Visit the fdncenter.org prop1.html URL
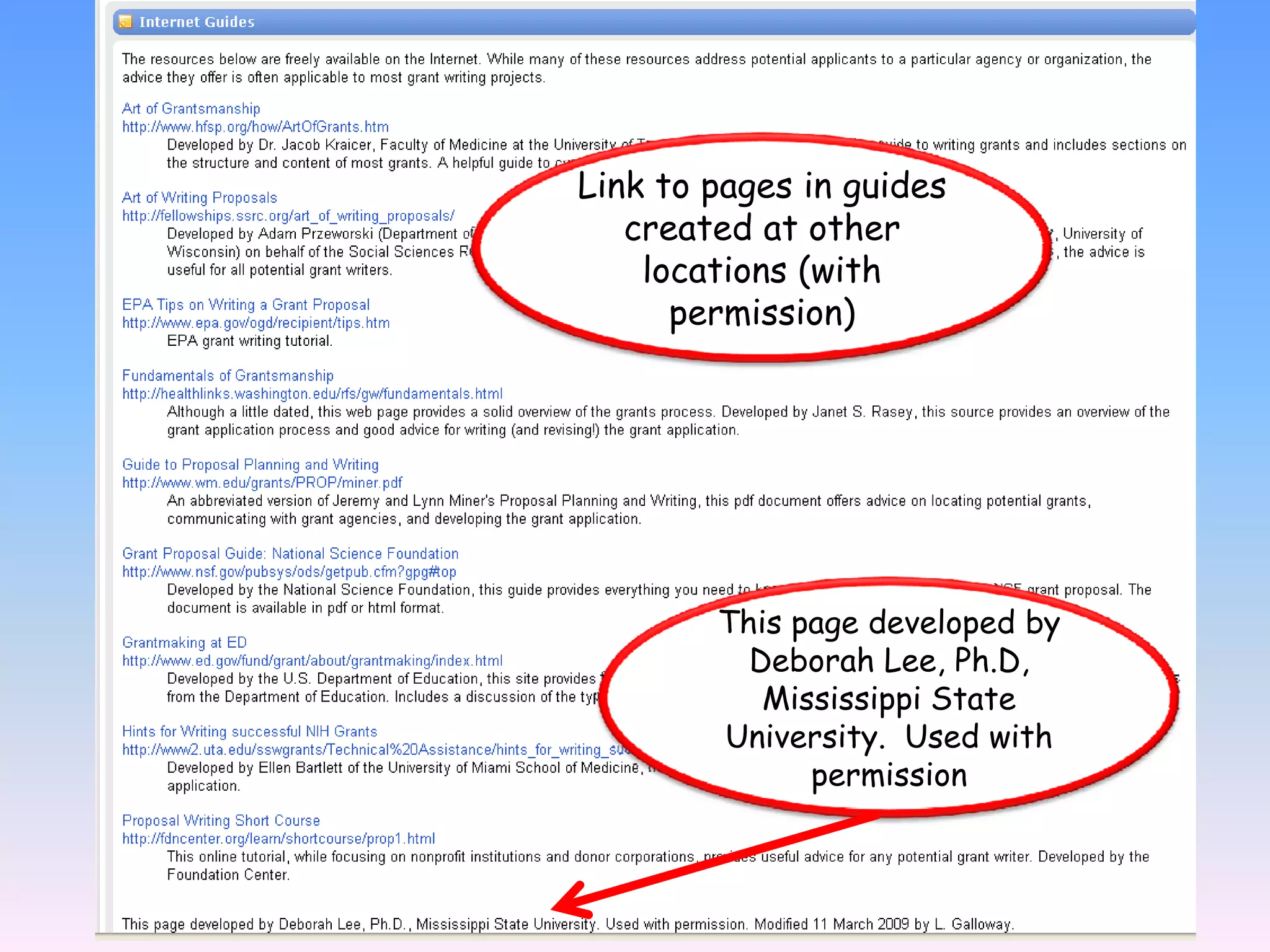The height and width of the screenshot is (952, 1270). 278,839
